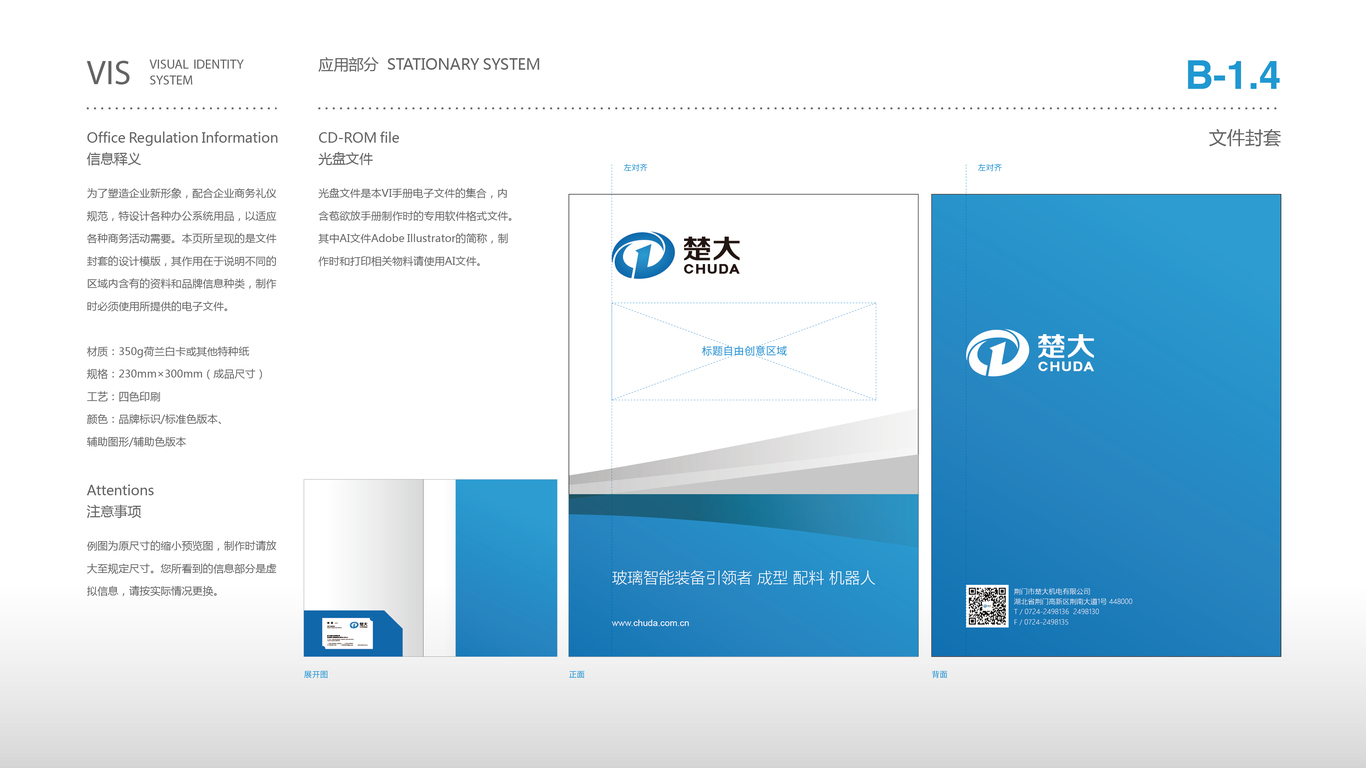The width and height of the screenshot is (1366, 768).
Task: Click the T / 0724-2498136 phone line
Action: [x=1056, y=612]
